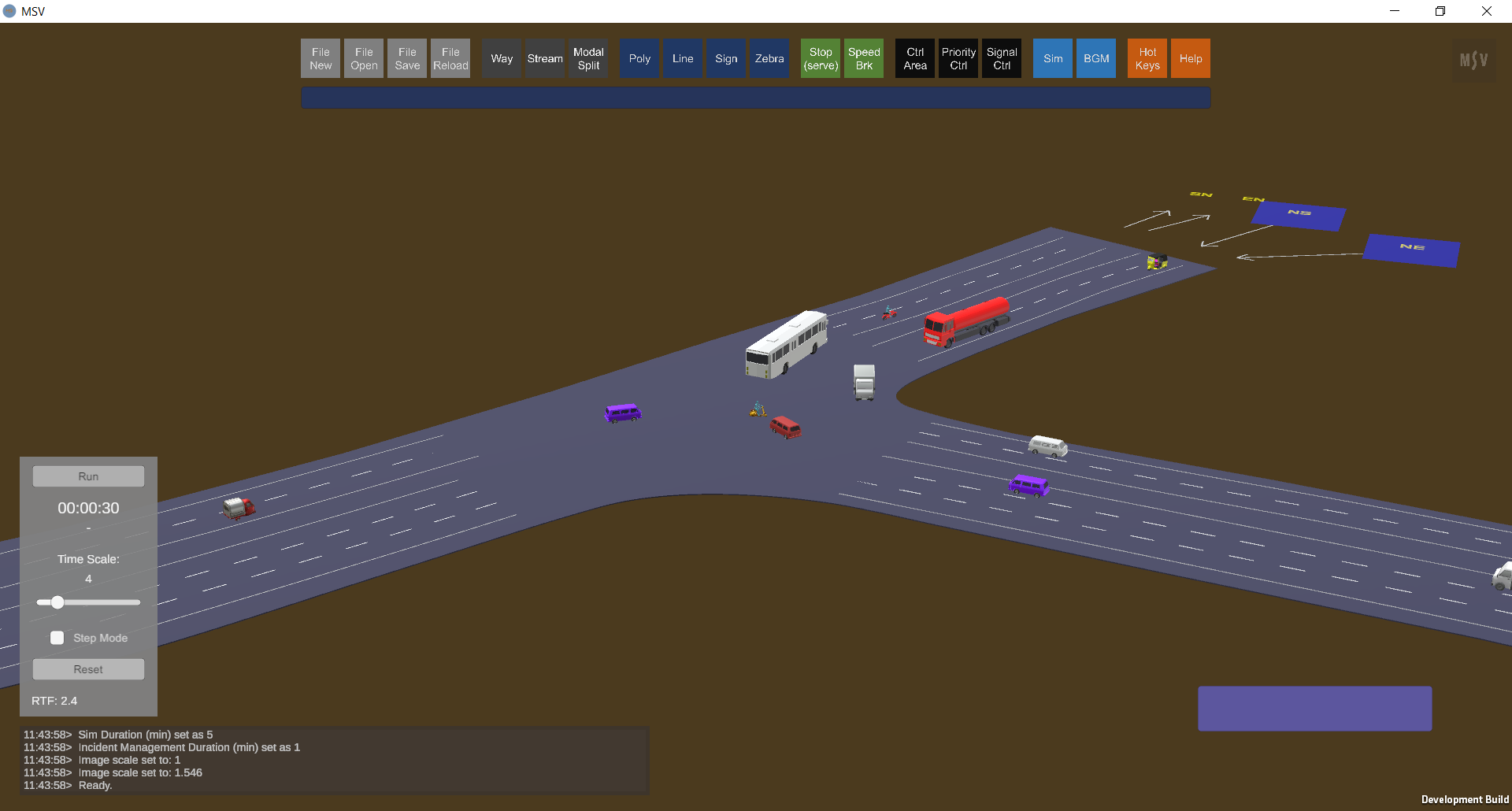Open the Stream settings
The width and height of the screenshot is (1512, 811).
tap(545, 58)
